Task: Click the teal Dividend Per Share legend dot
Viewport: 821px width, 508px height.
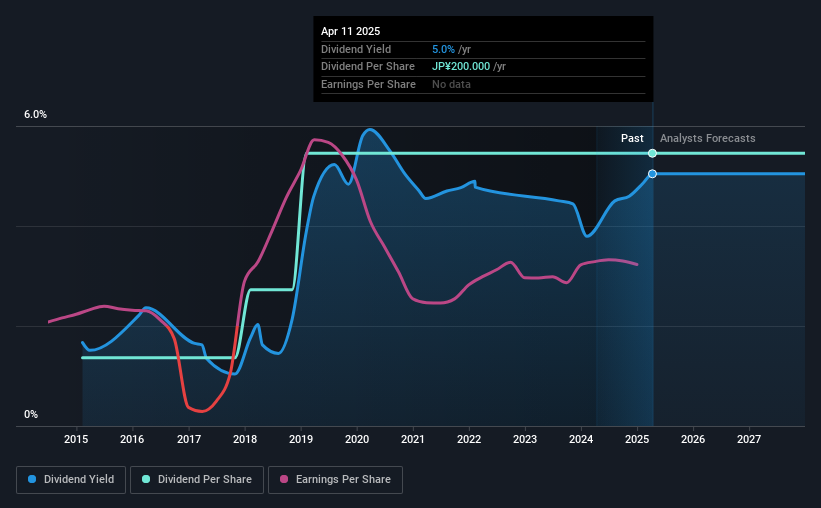Action: [146, 479]
